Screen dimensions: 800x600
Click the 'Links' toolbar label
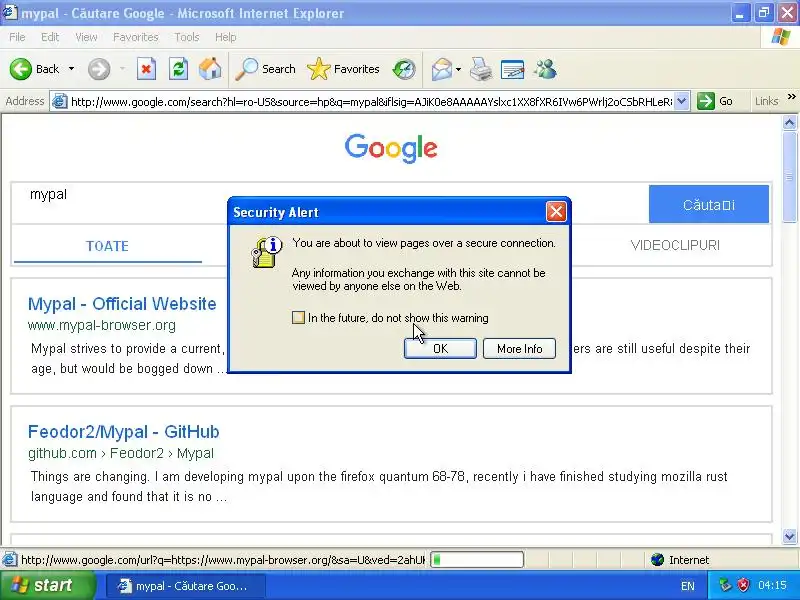(766, 101)
